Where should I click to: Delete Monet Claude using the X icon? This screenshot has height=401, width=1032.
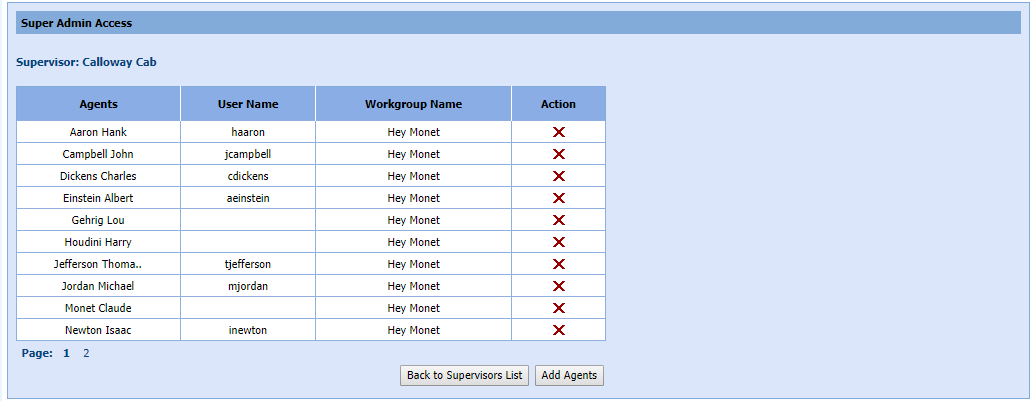(x=559, y=308)
